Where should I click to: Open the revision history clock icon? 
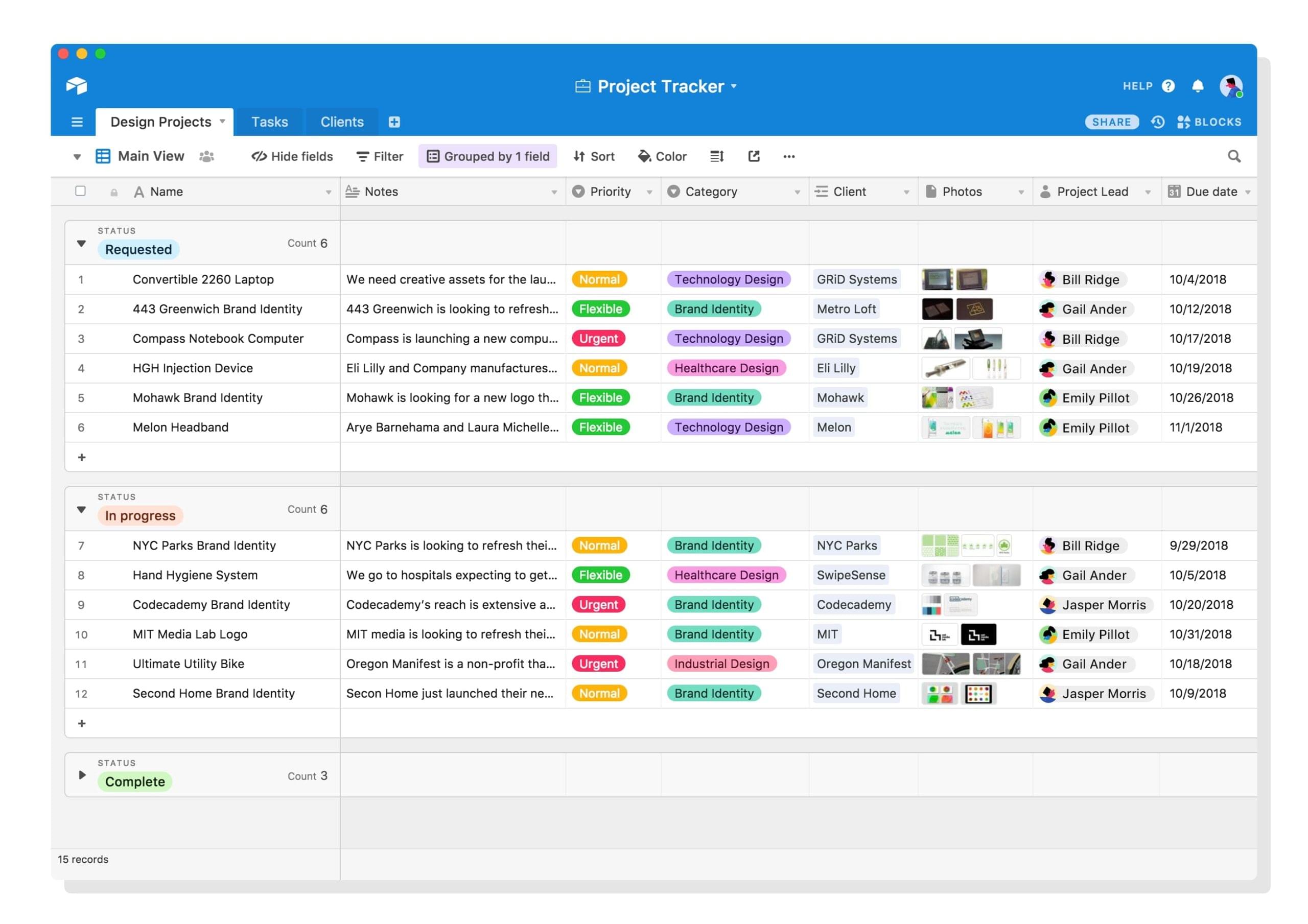(1158, 122)
